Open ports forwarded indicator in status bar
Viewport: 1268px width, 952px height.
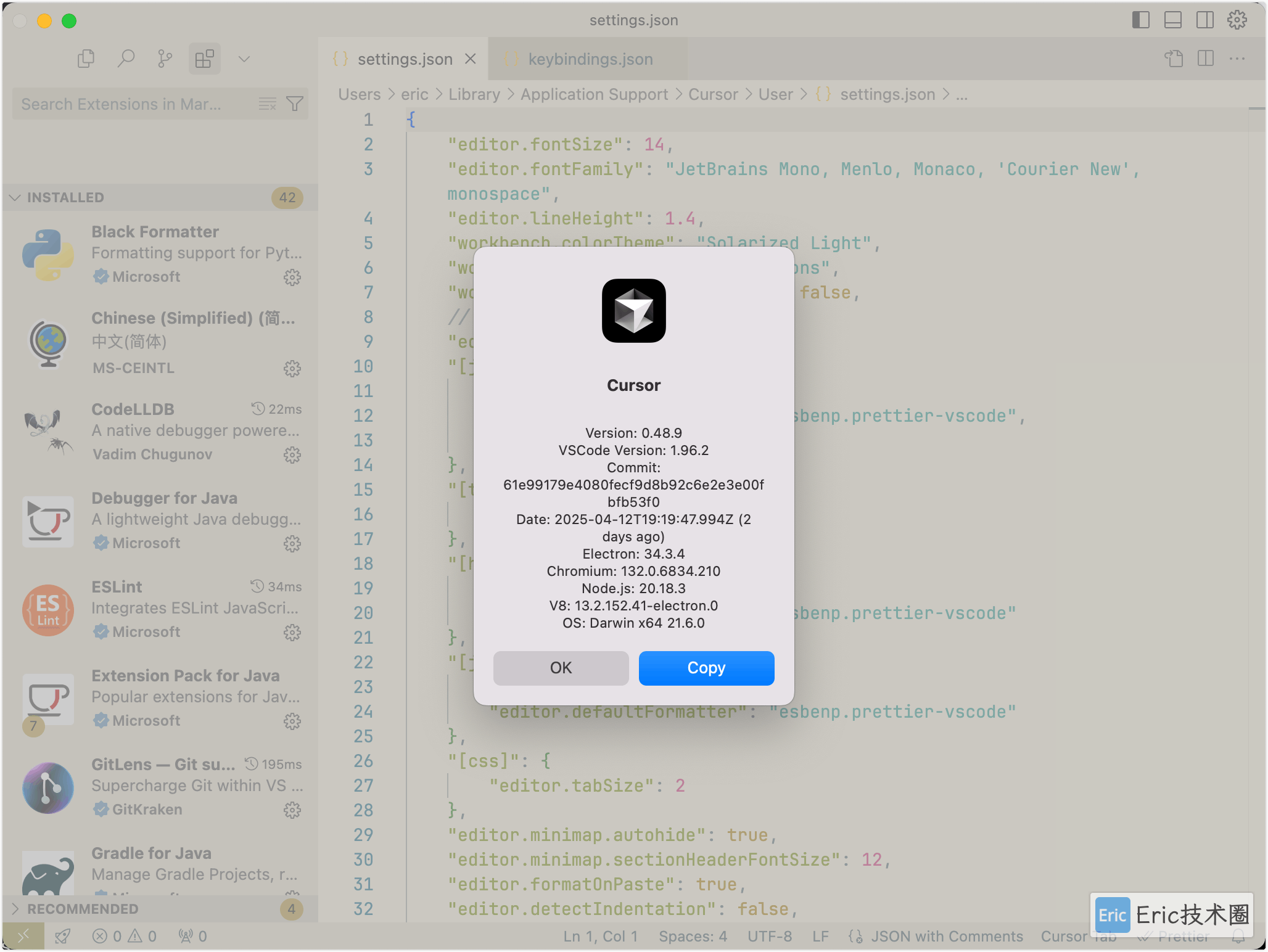coord(192,937)
